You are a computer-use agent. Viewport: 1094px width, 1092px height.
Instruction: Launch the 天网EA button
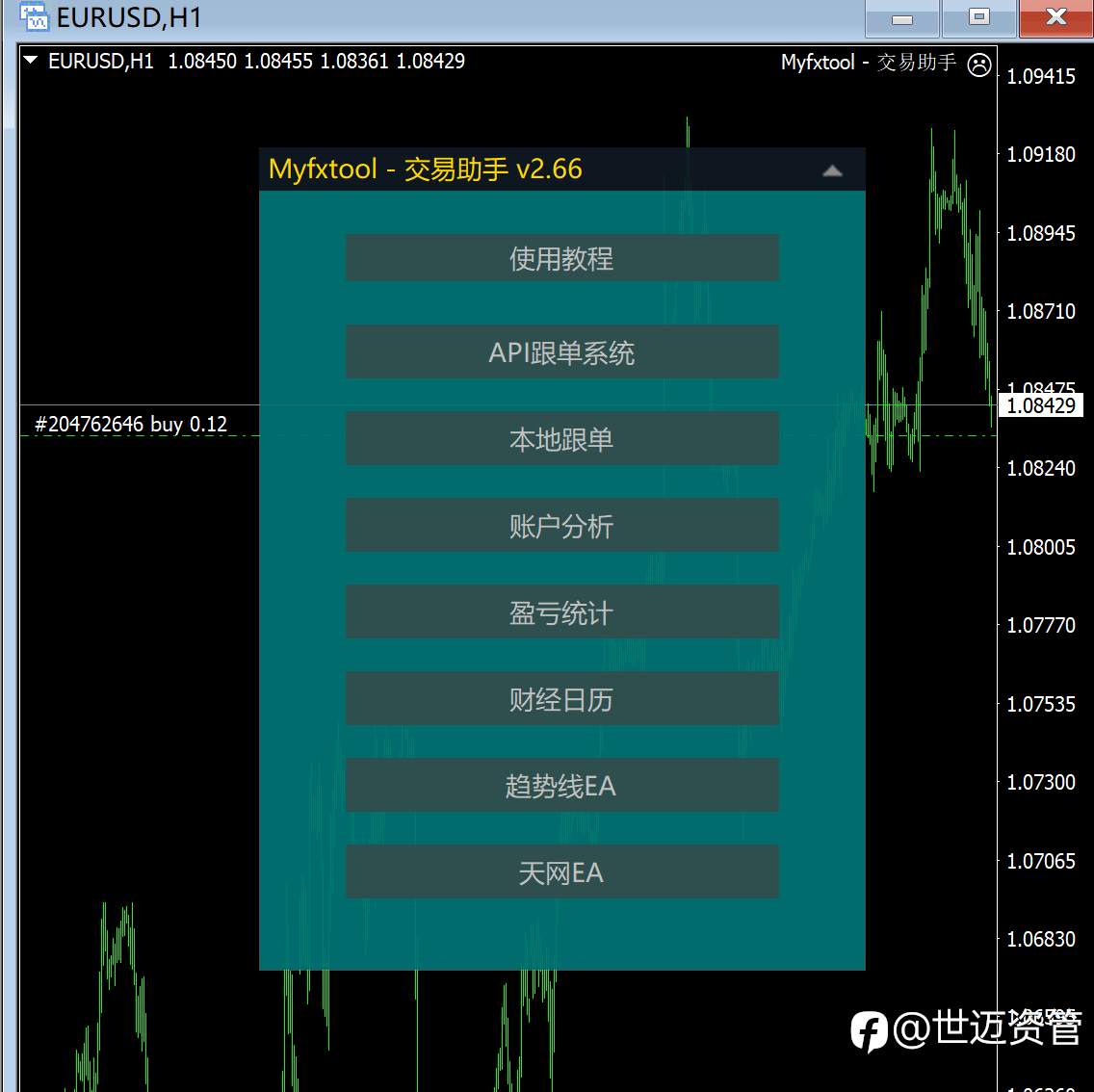(x=561, y=871)
